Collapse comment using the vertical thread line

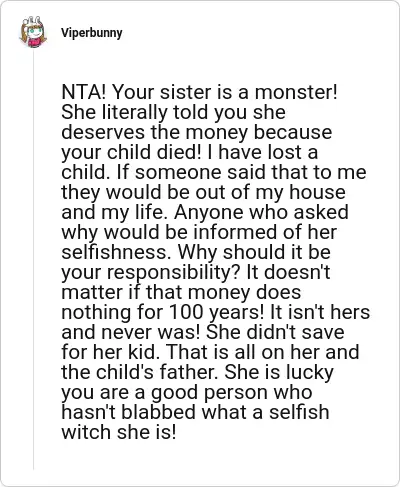(x=33, y=259)
